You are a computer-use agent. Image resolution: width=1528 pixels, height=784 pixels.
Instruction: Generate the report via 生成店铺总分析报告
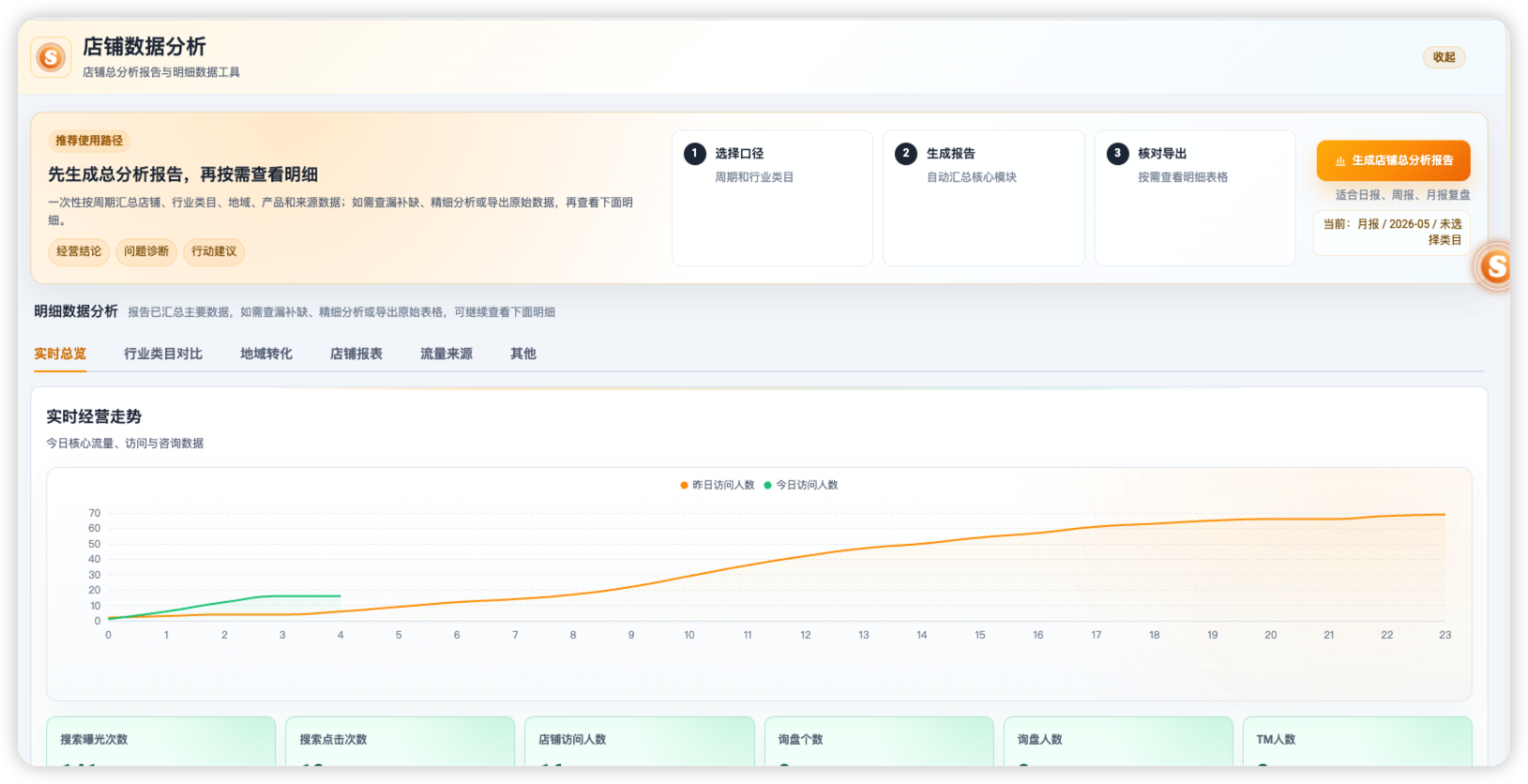click(1393, 160)
